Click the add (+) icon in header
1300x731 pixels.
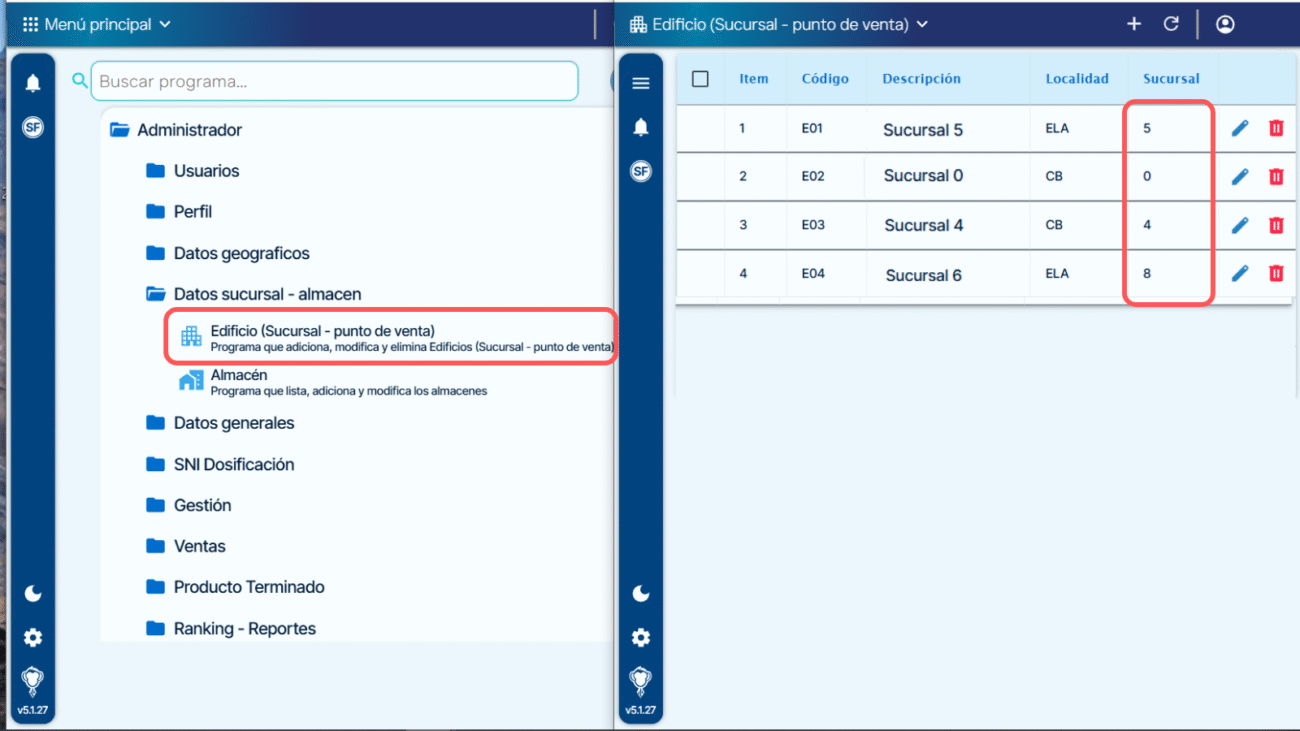(x=1134, y=24)
